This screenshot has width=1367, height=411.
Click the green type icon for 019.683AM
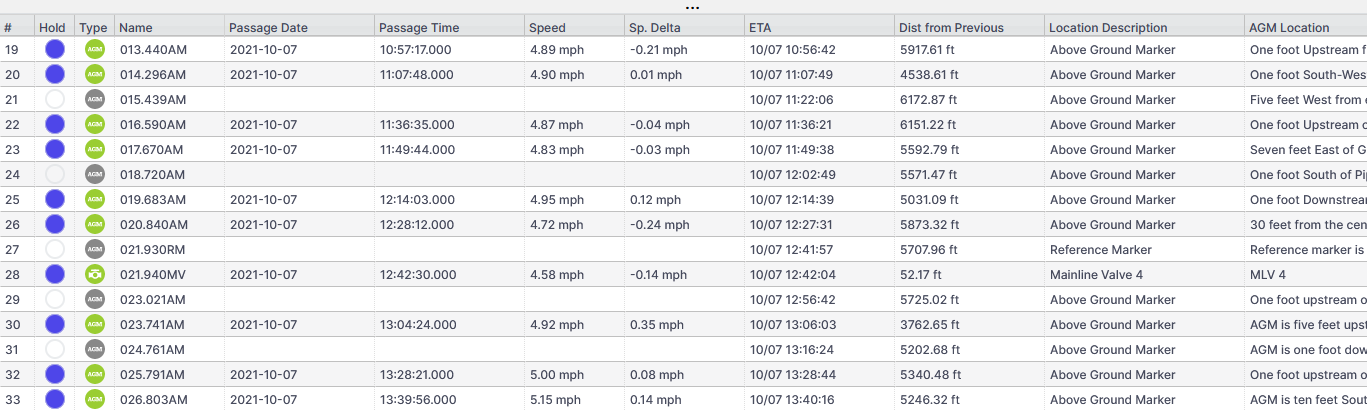point(95,199)
